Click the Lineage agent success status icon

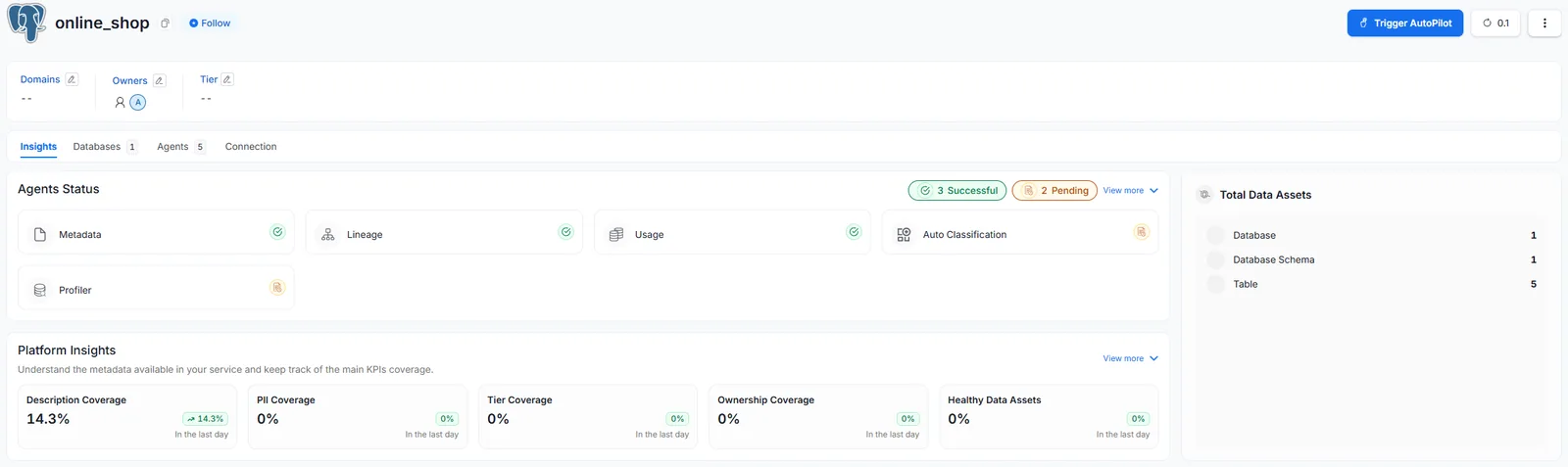565,232
